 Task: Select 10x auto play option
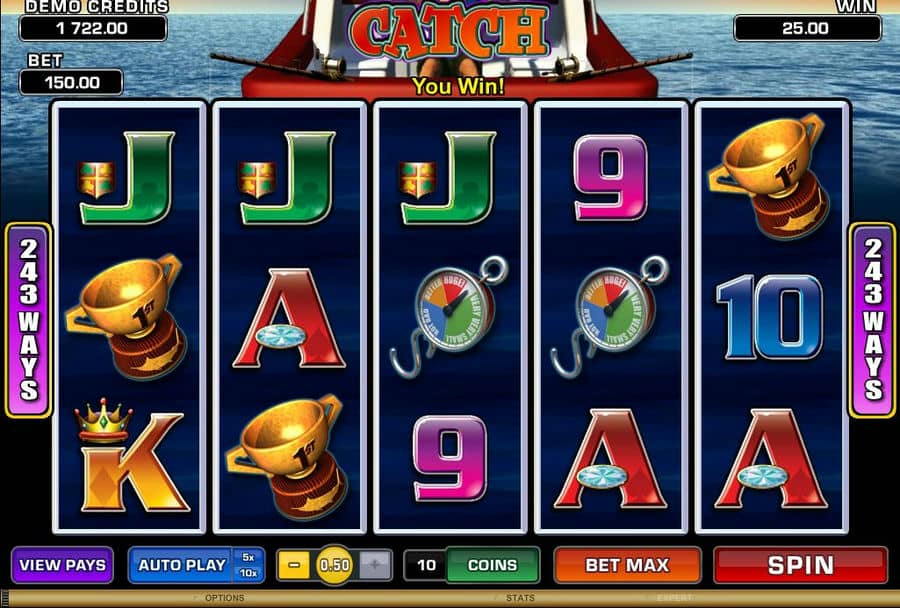pos(249,573)
